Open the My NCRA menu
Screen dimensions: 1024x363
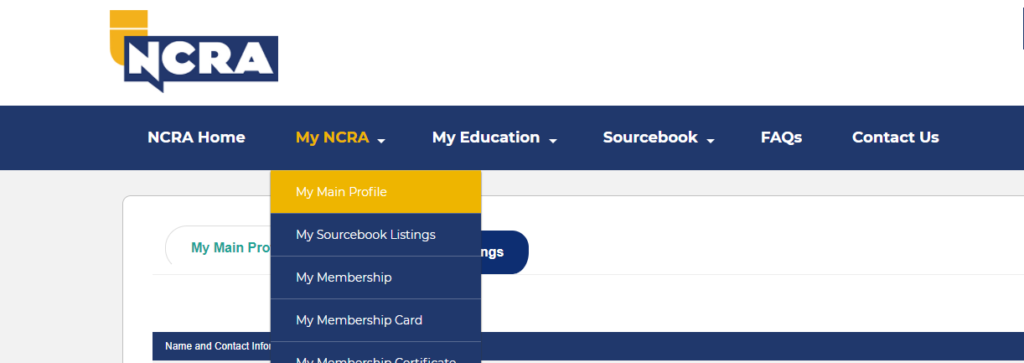click(332, 138)
